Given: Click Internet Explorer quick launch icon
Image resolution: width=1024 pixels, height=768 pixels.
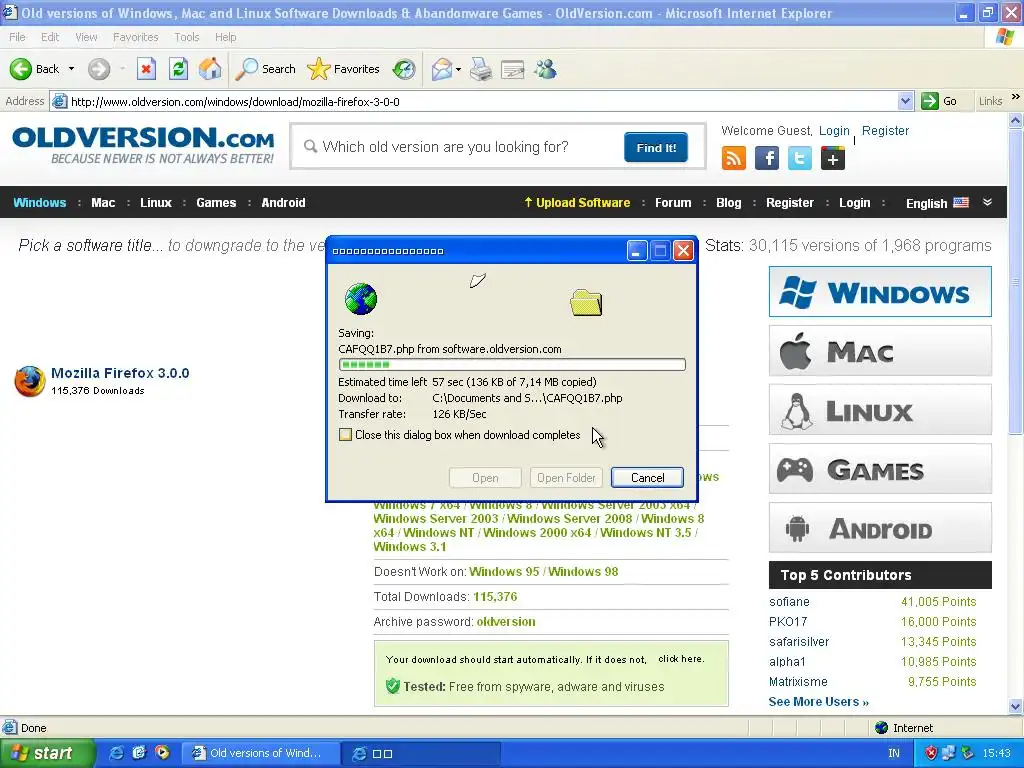Looking at the screenshot, I should tap(116, 753).
